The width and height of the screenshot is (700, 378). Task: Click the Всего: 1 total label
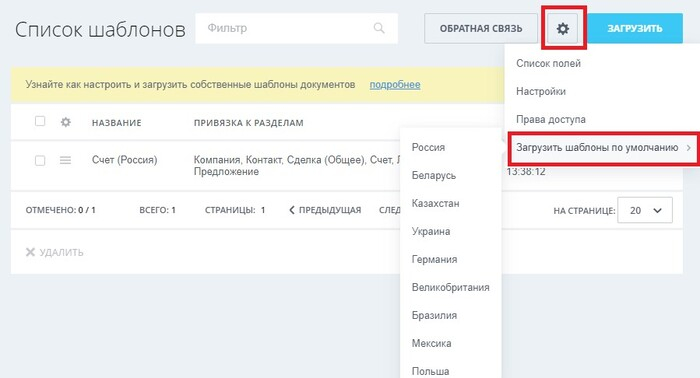(157, 210)
